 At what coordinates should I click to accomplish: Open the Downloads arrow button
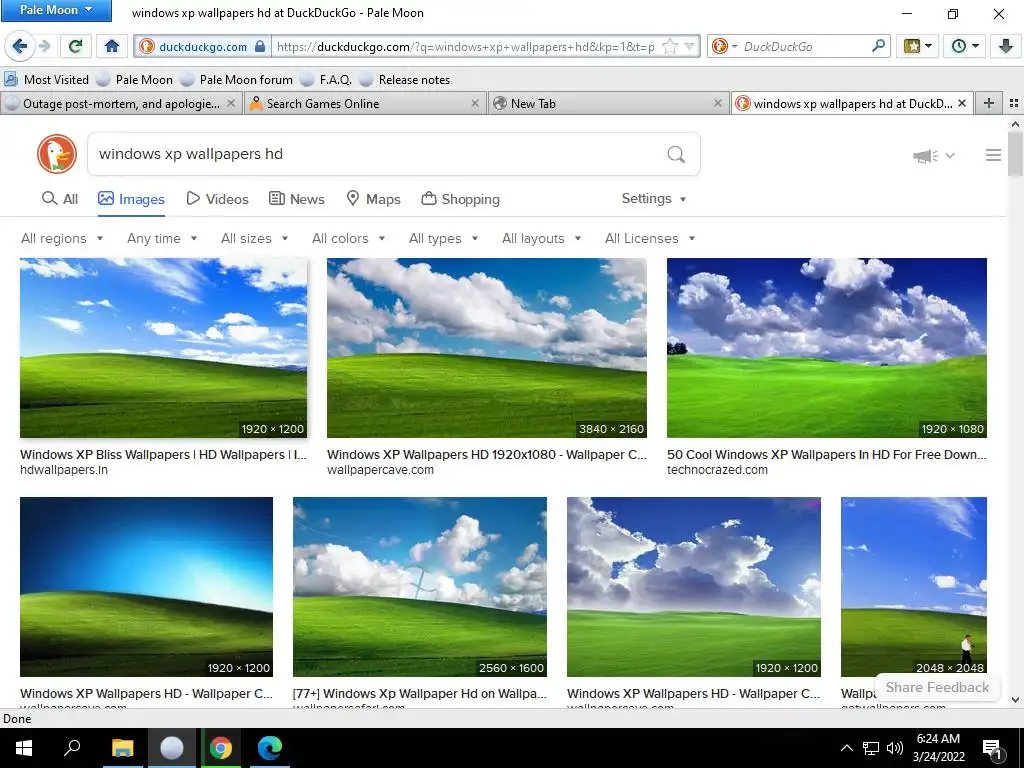[1005, 46]
